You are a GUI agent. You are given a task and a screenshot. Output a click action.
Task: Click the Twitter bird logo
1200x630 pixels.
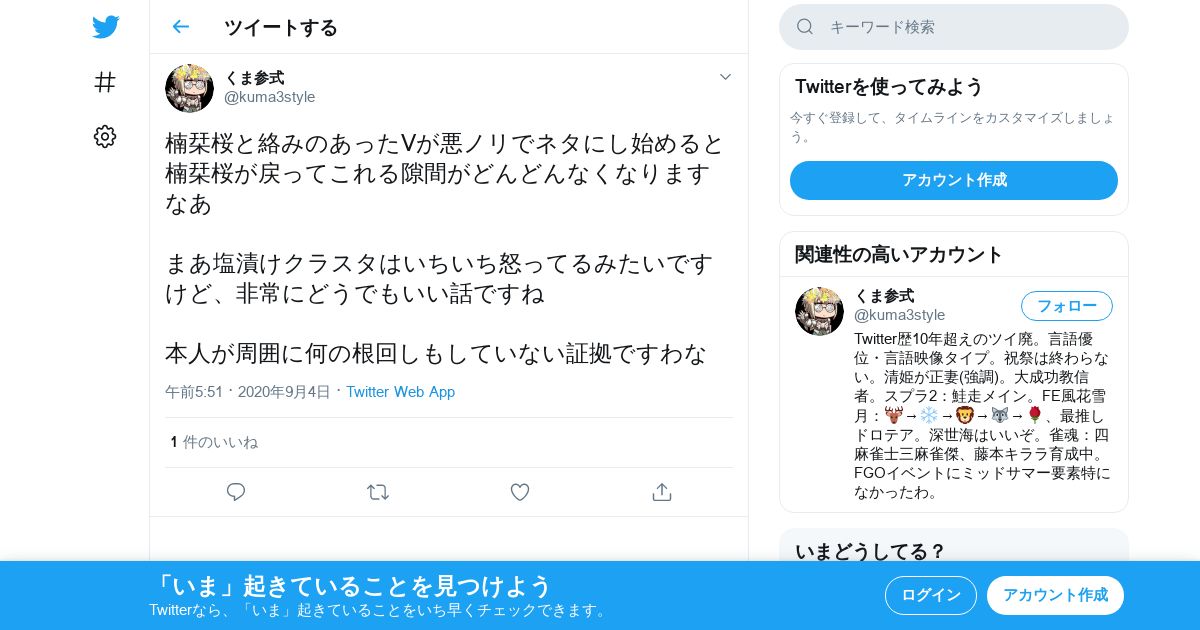click(x=105, y=27)
